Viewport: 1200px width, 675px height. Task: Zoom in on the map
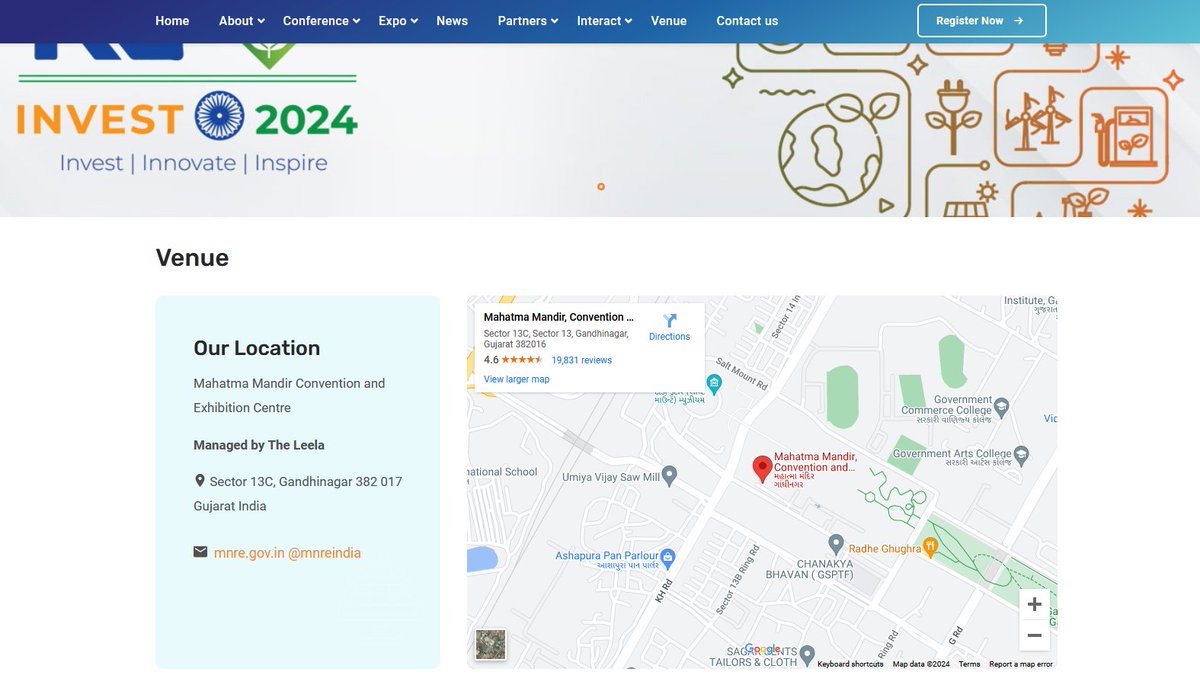pyautogui.click(x=1034, y=605)
